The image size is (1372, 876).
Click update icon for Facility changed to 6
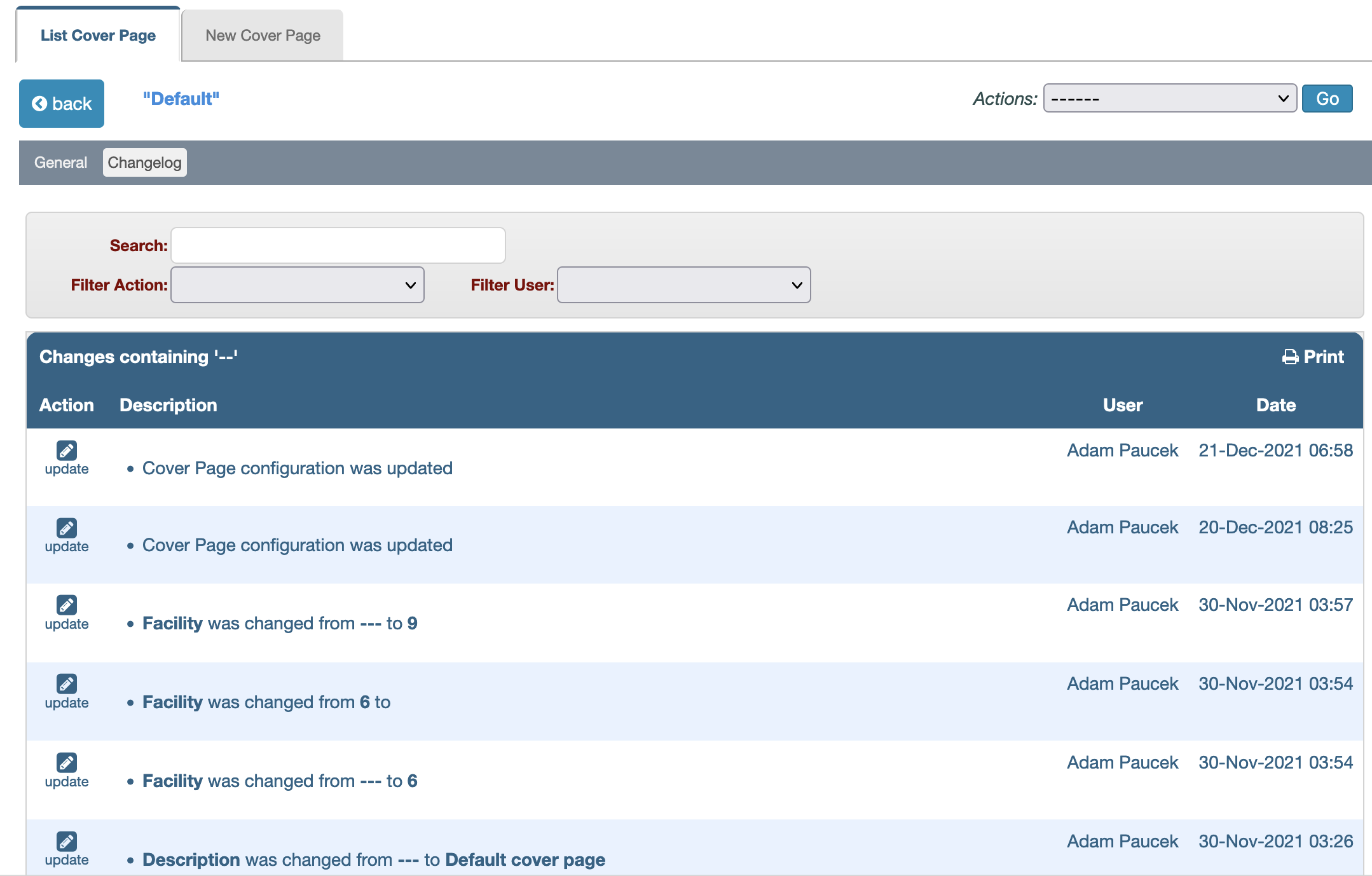[x=67, y=763]
